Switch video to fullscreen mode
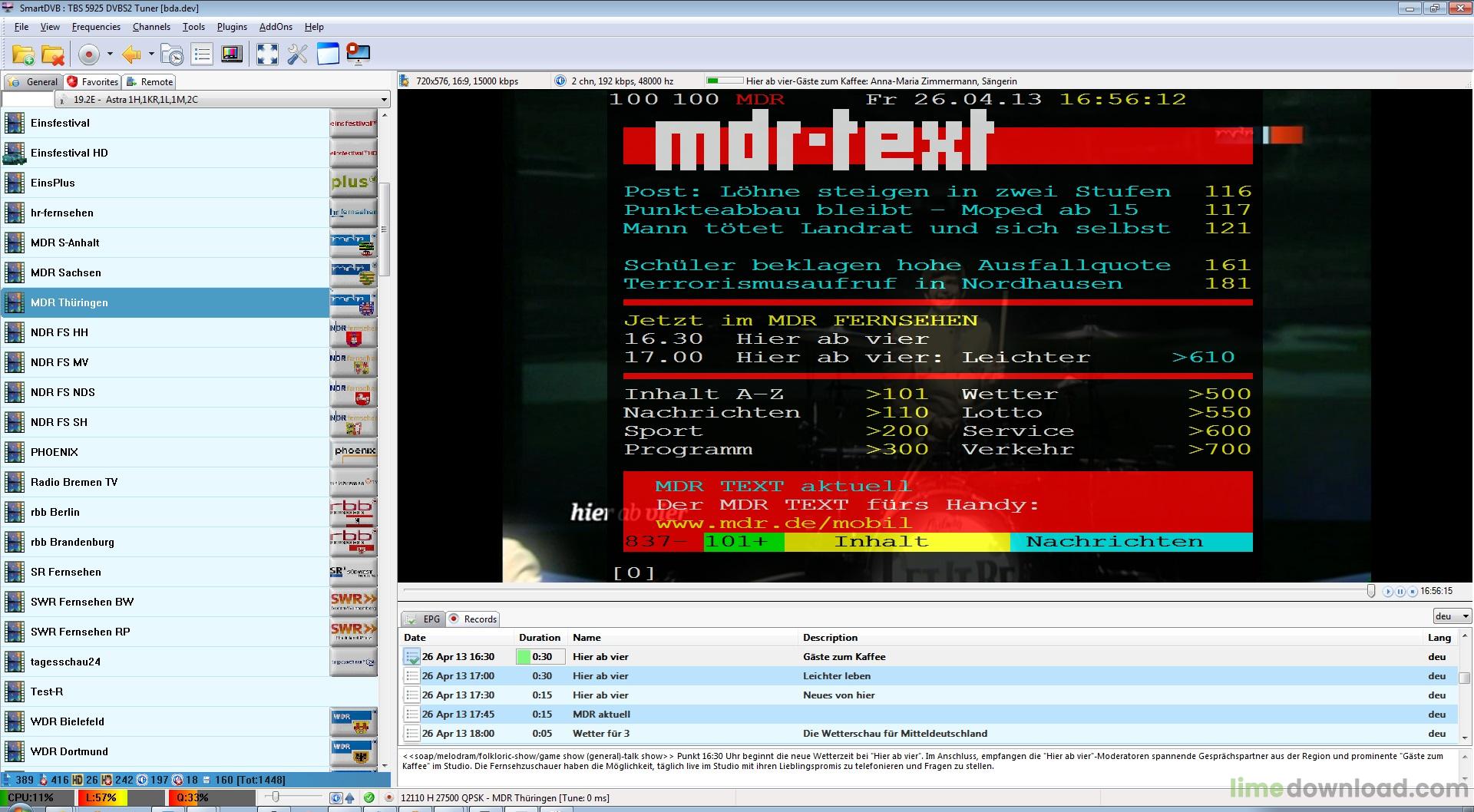This screenshot has height=812, width=1474. 267,54
